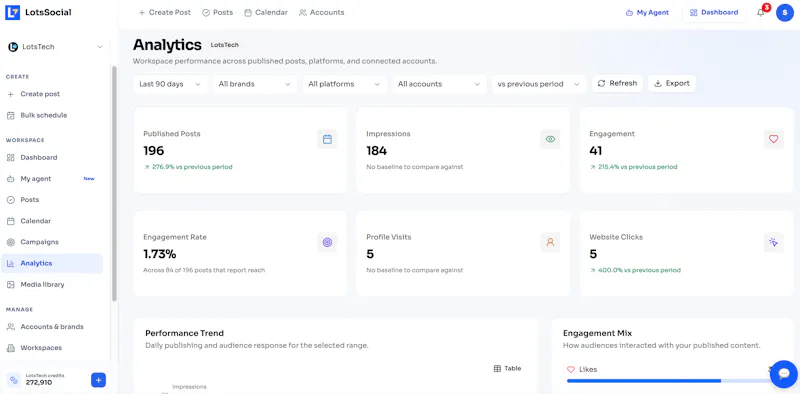Screen dimensions: 800x394
Task: Select Analytics in the sidebar
Action: point(52,263)
